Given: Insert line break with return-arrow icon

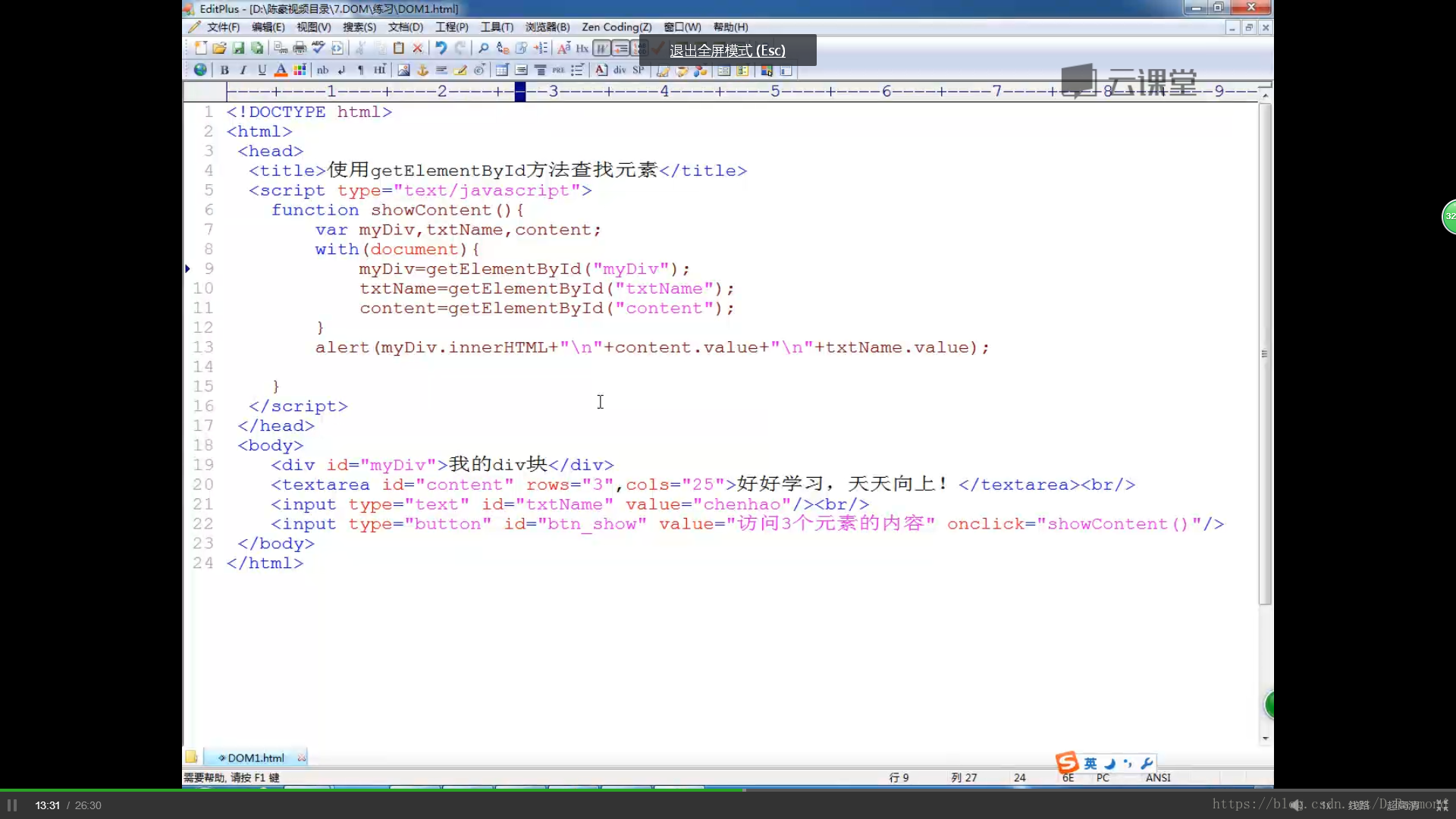Looking at the screenshot, I should [342, 70].
